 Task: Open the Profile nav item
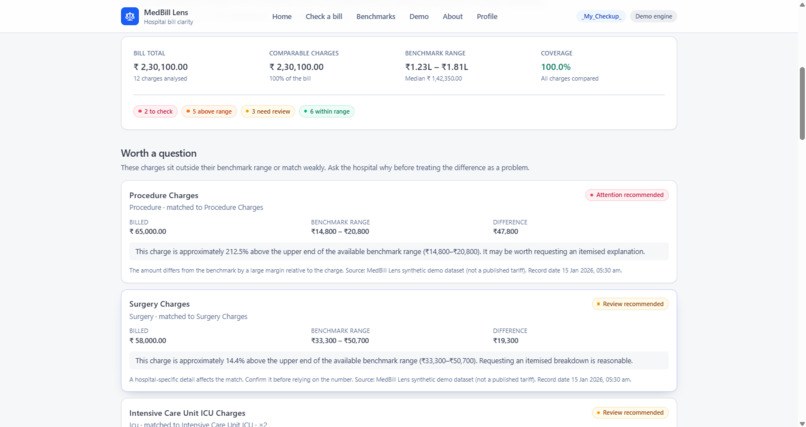[487, 16]
